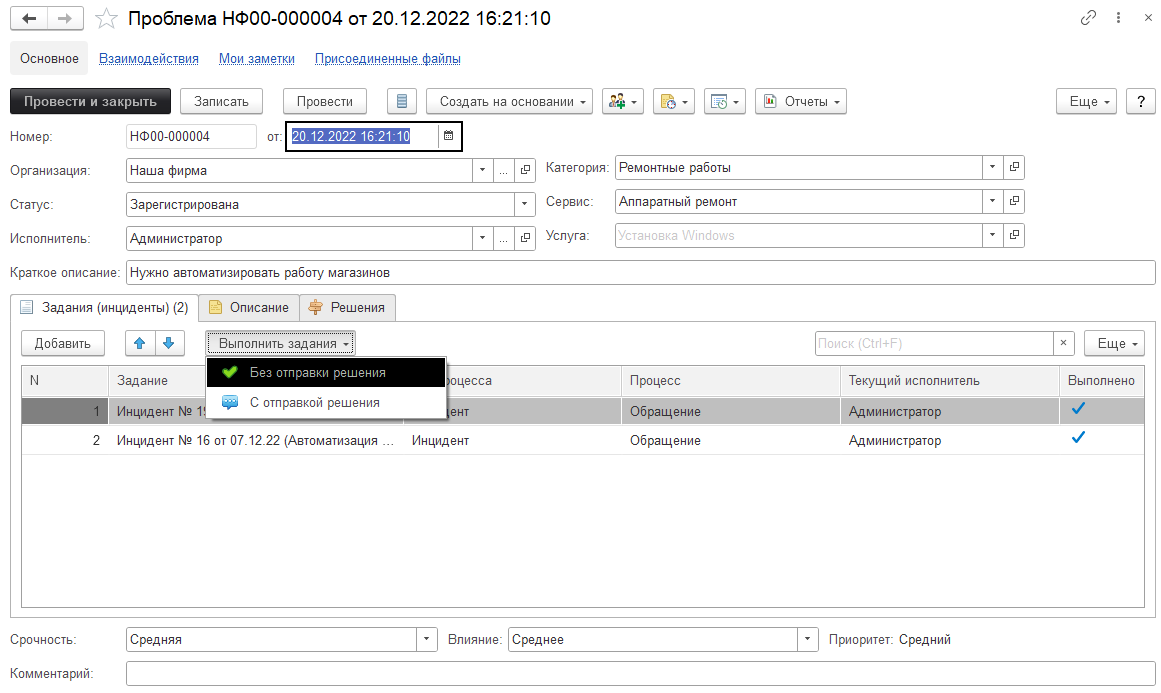This screenshot has width=1161, height=693.
Task: Switch to the Описание tab
Action: tap(249, 308)
